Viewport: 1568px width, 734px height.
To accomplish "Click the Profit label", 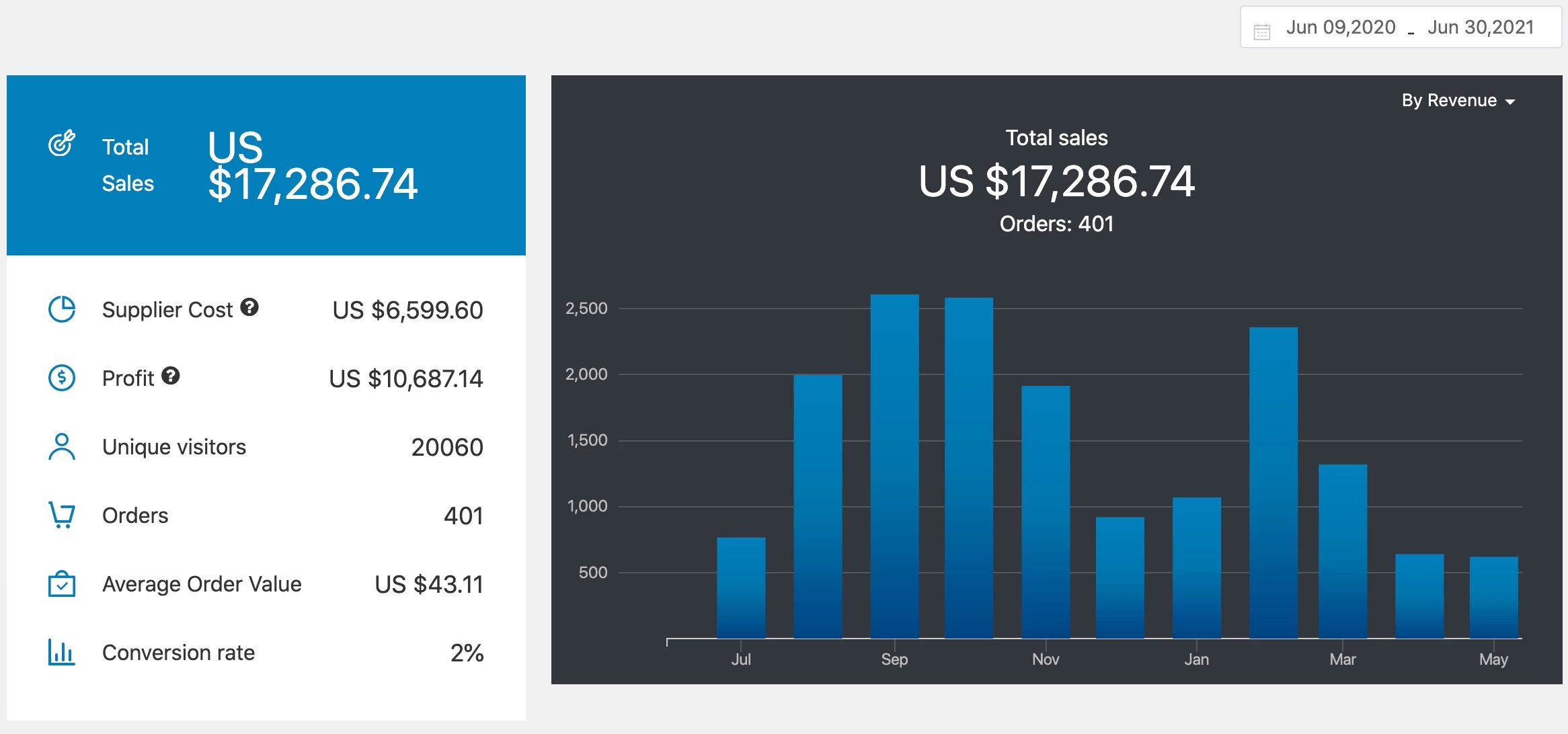I will click(128, 378).
